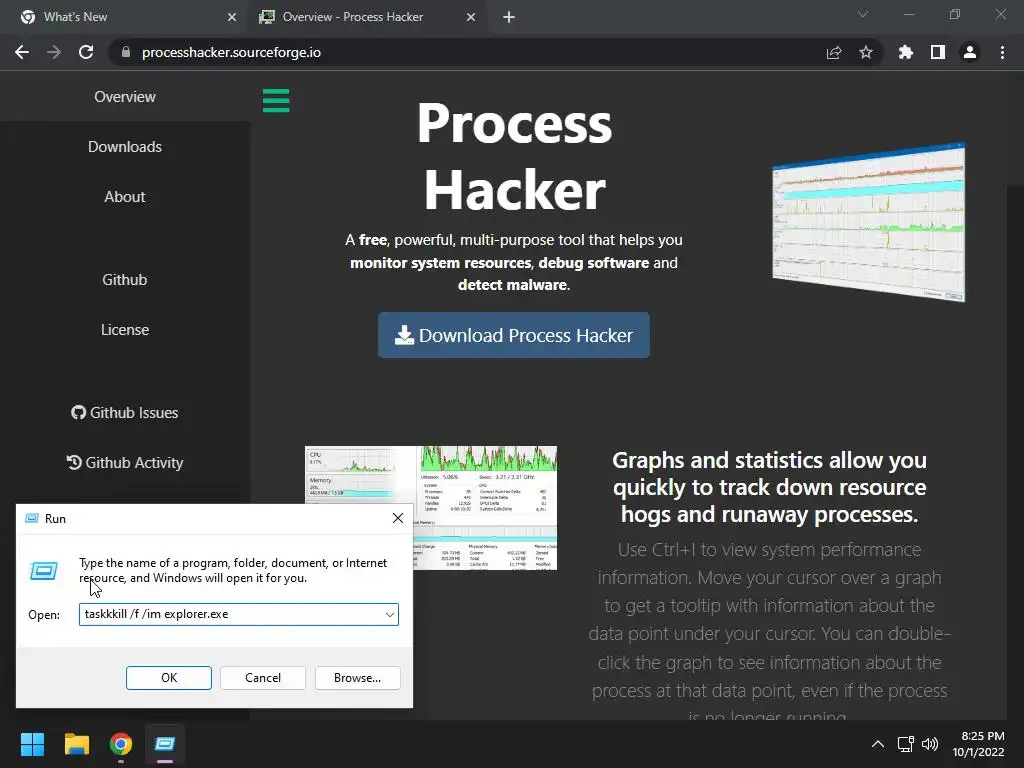Open the Chrome extensions puzzle icon
The width and height of the screenshot is (1024, 768).
[x=906, y=52]
